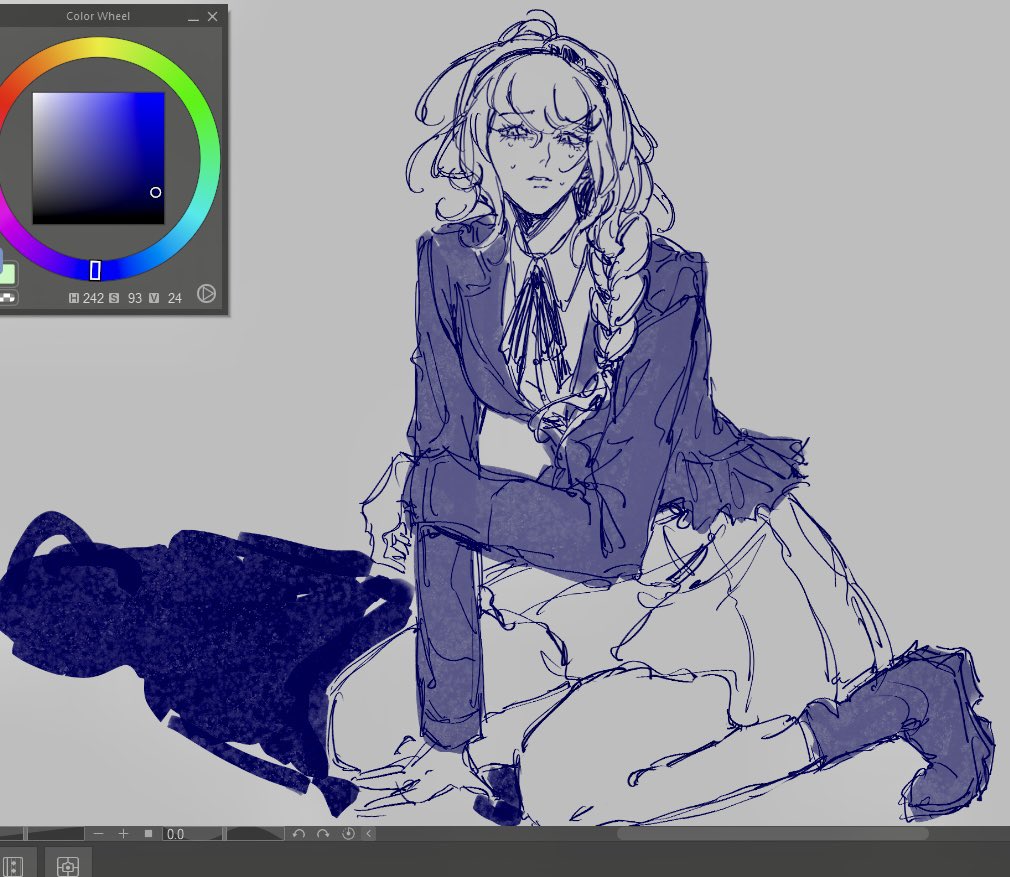1010x877 pixels.
Task: Click the horizontal canvas scrollbar
Action: tap(772, 834)
